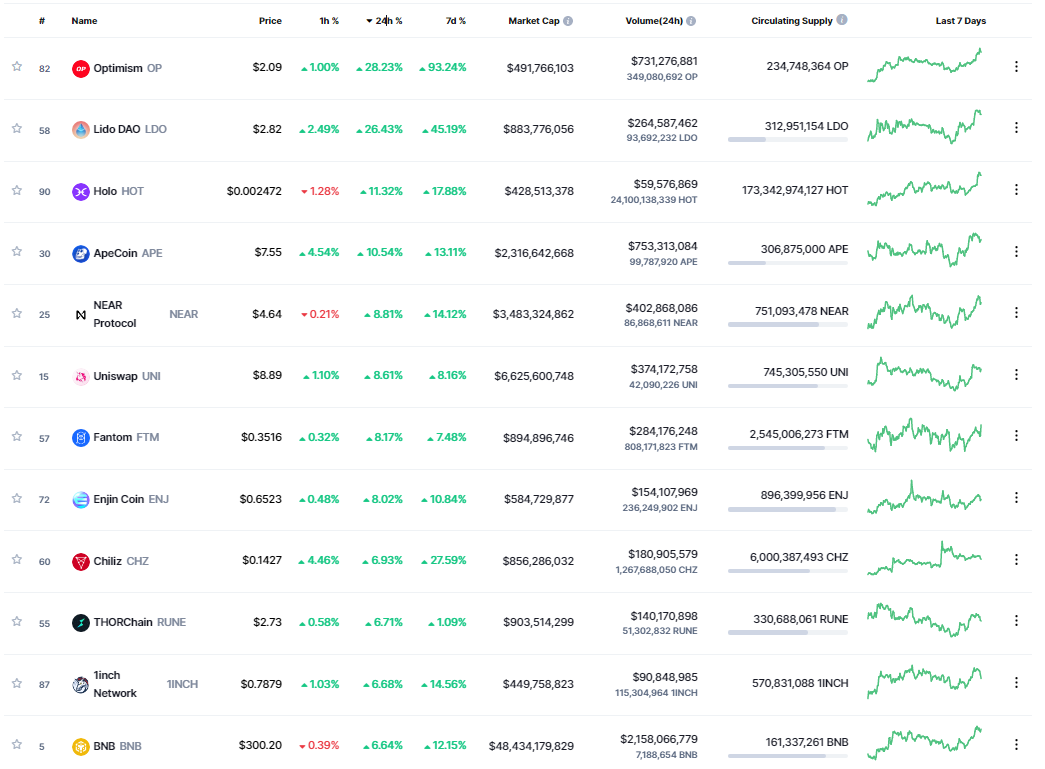
Task: Click the Volume(24h) info icon
Action: pos(691,21)
